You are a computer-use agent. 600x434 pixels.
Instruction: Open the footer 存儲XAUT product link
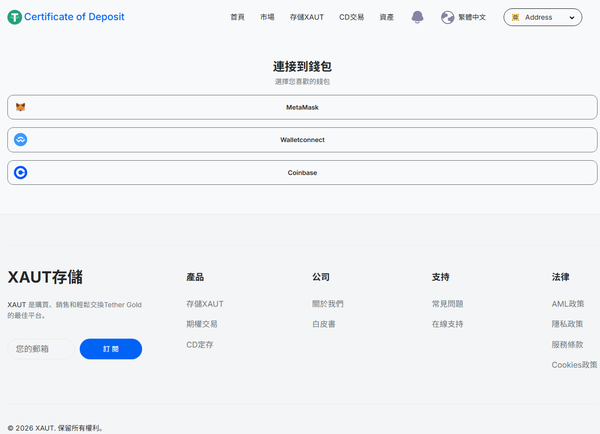(205, 304)
